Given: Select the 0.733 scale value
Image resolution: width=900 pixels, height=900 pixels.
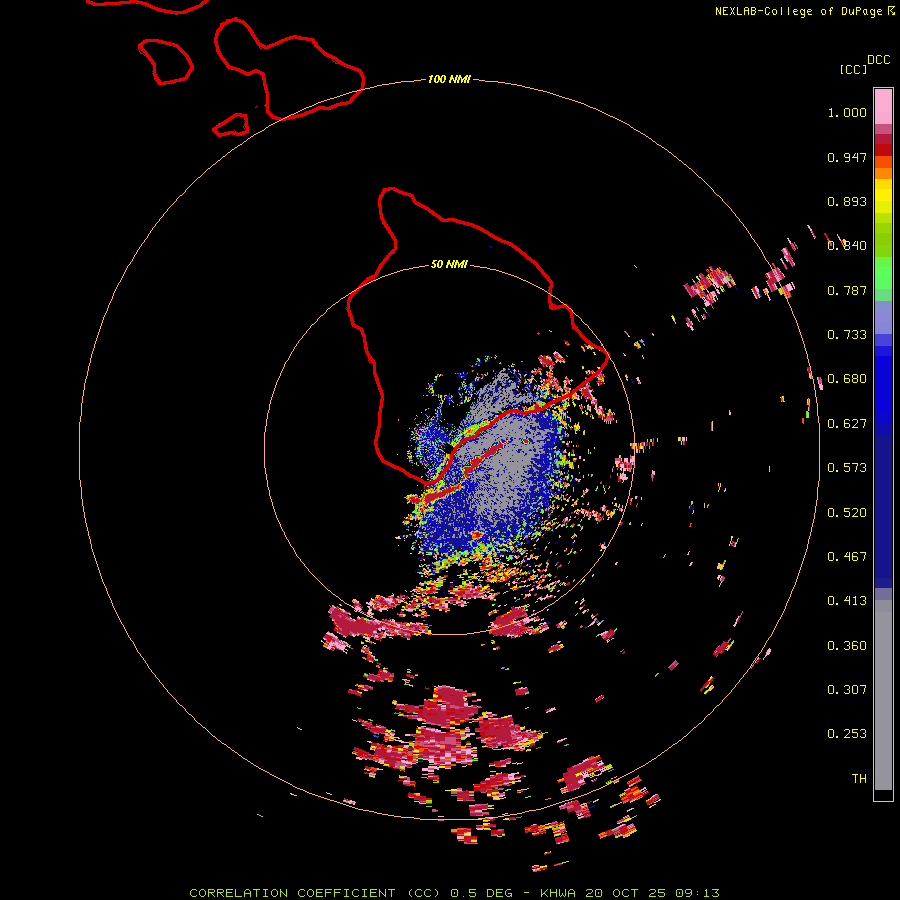Looking at the screenshot, I should pos(847,335).
